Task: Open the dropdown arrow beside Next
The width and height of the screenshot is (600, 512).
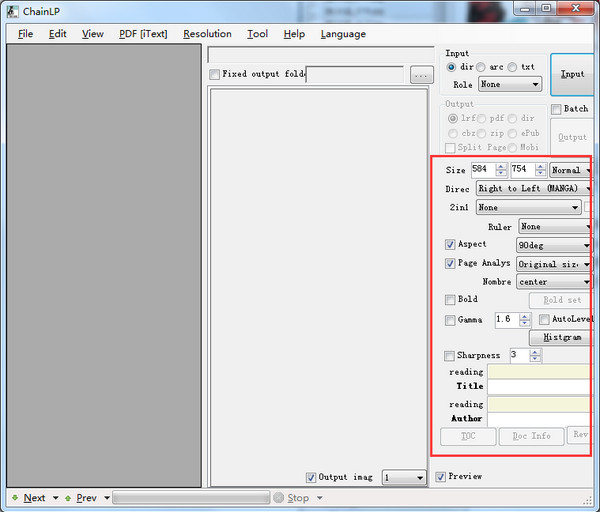Action: click(55, 498)
